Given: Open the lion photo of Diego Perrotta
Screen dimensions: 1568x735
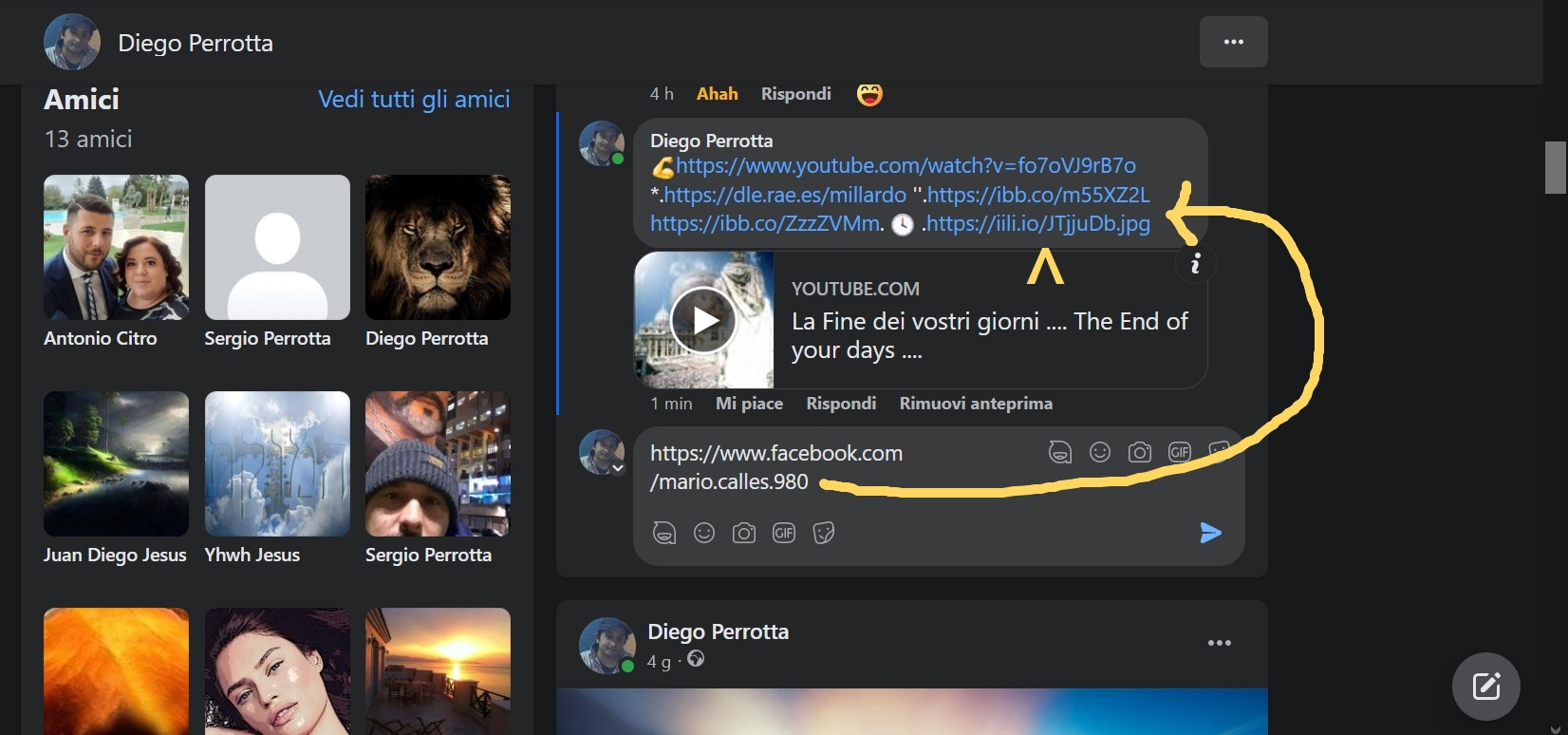Looking at the screenshot, I should click(x=438, y=247).
